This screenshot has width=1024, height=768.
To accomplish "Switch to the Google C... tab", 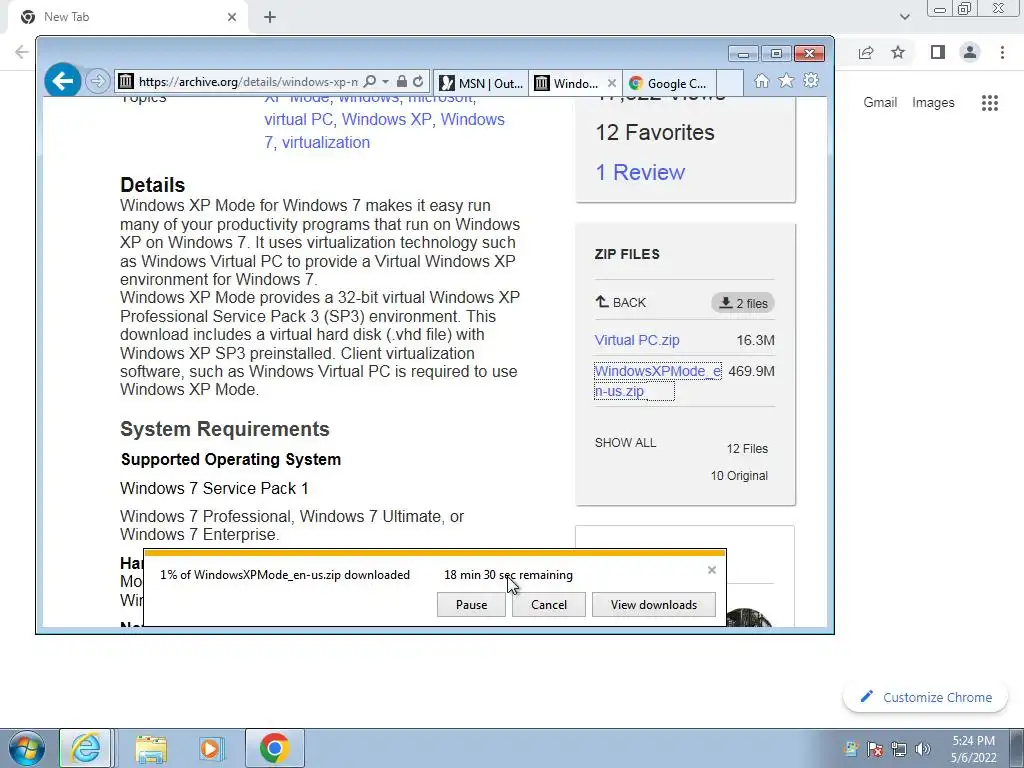I will pos(669,83).
